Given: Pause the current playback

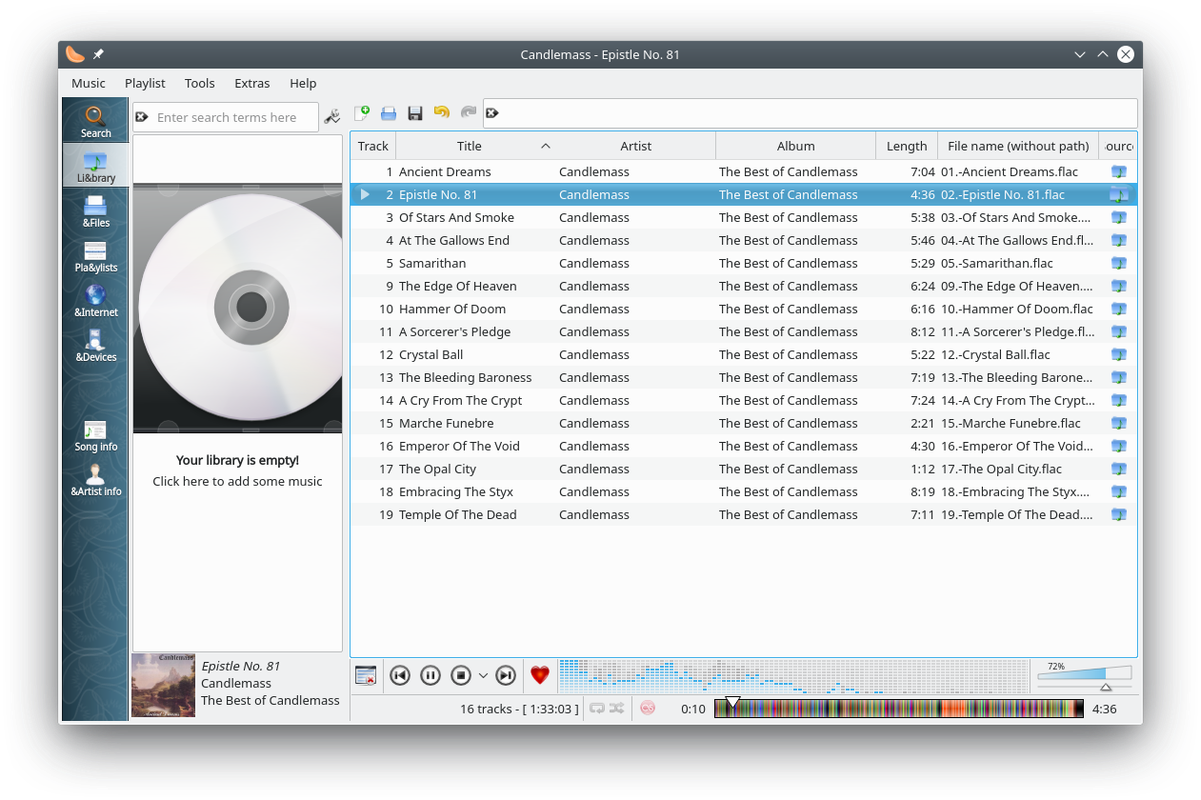Looking at the screenshot, I should click(x=430, y=676).
